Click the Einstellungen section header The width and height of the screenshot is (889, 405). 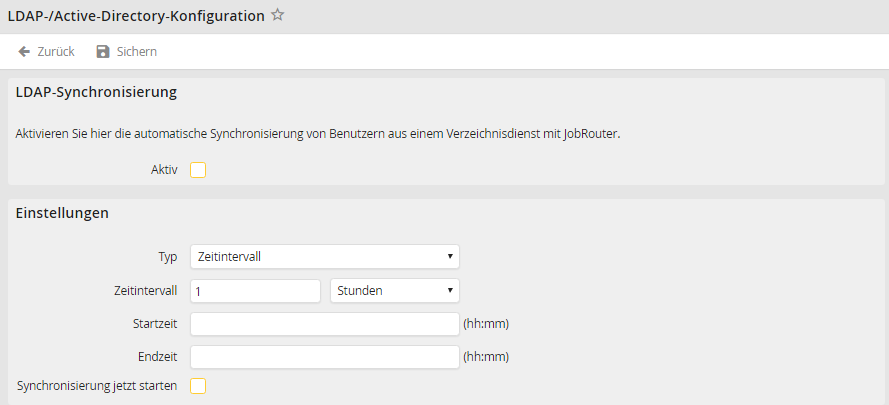pos(63,213)
